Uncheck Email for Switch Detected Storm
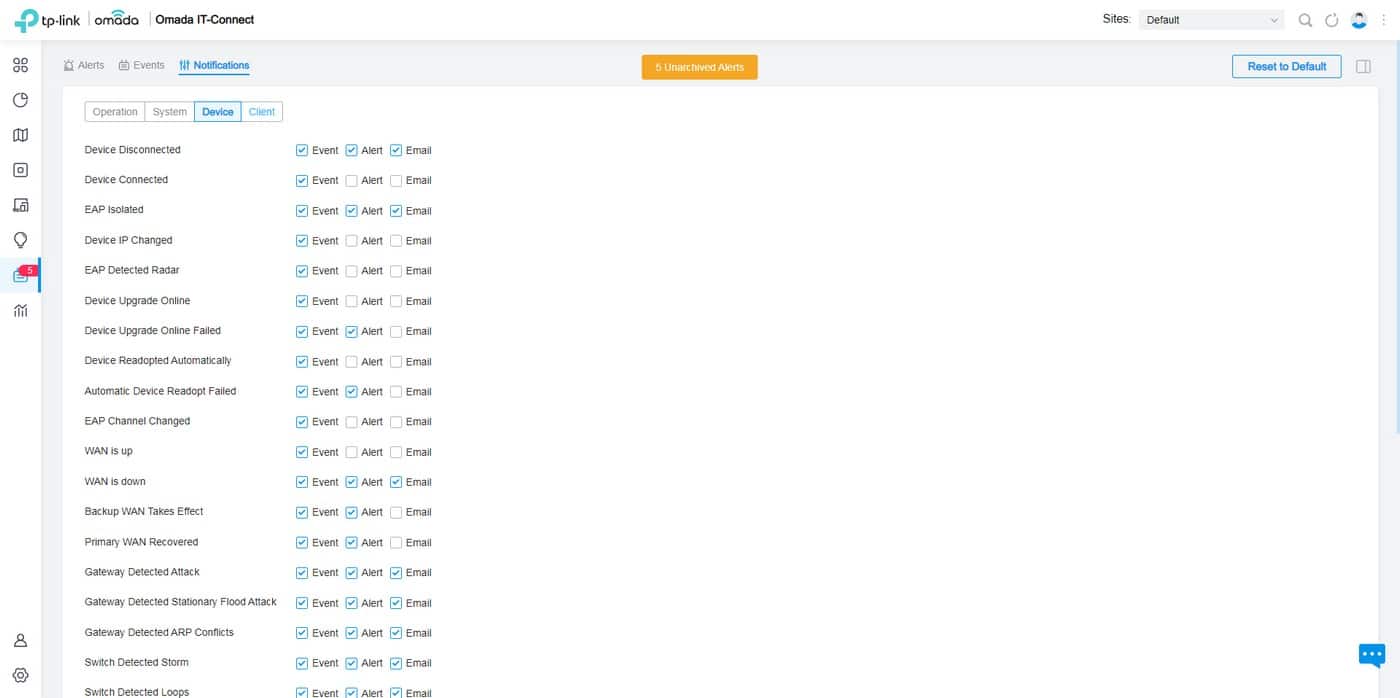 (x=396, y=663)
